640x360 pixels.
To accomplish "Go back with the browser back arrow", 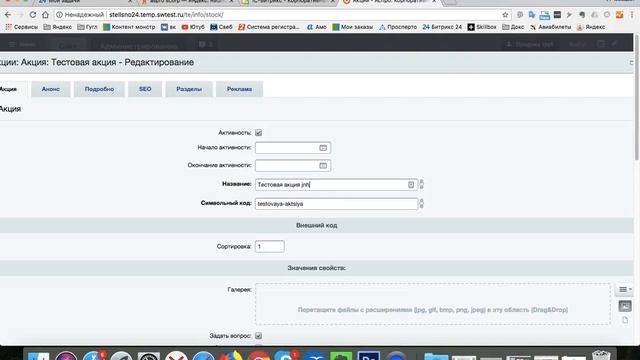I will (8, 15).
